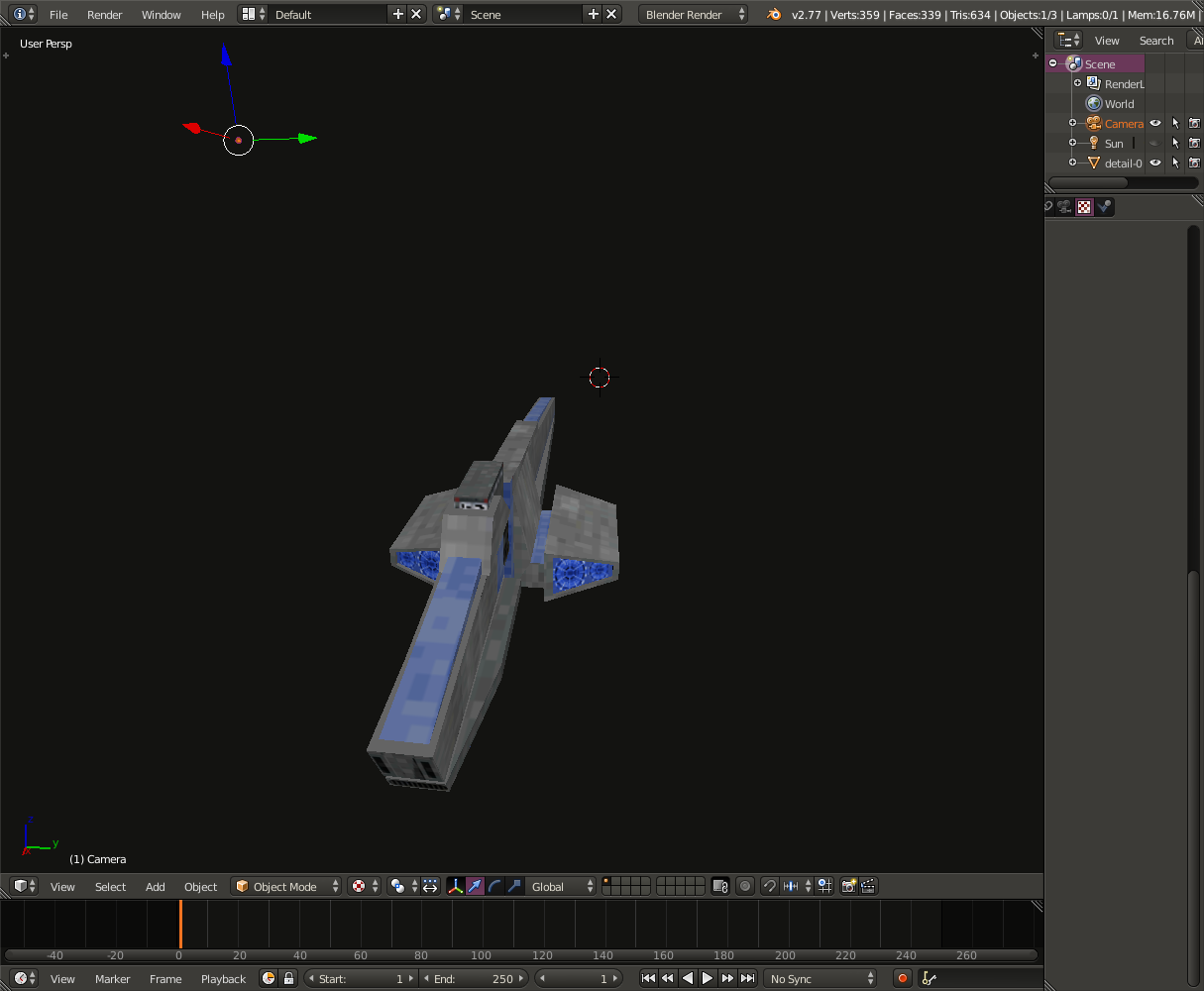
Task: Open the Add menu in viewport header
Action: point(156,887)
